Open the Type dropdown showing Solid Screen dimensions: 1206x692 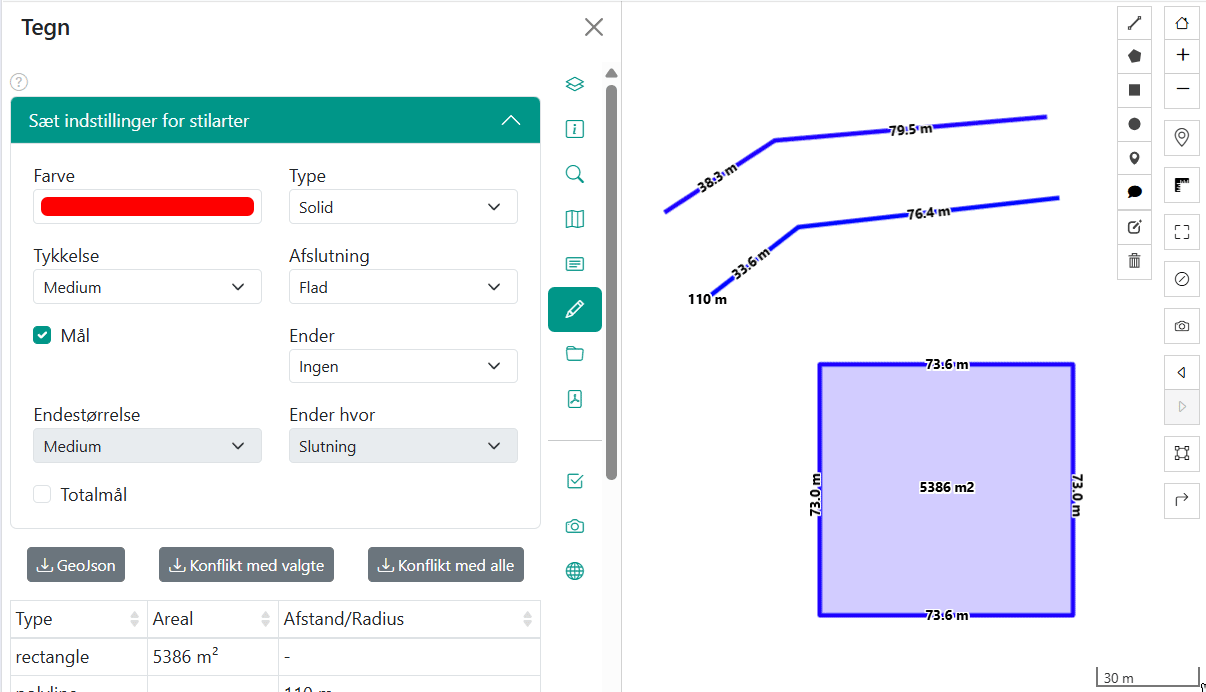pyautogui.click(x=403, y=207)
